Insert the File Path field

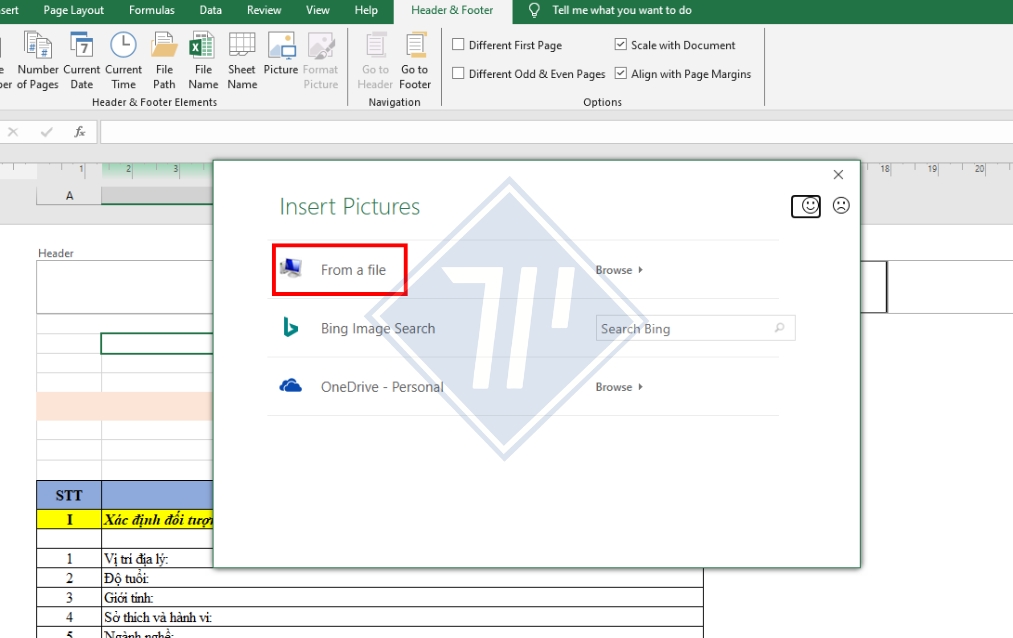163,60
